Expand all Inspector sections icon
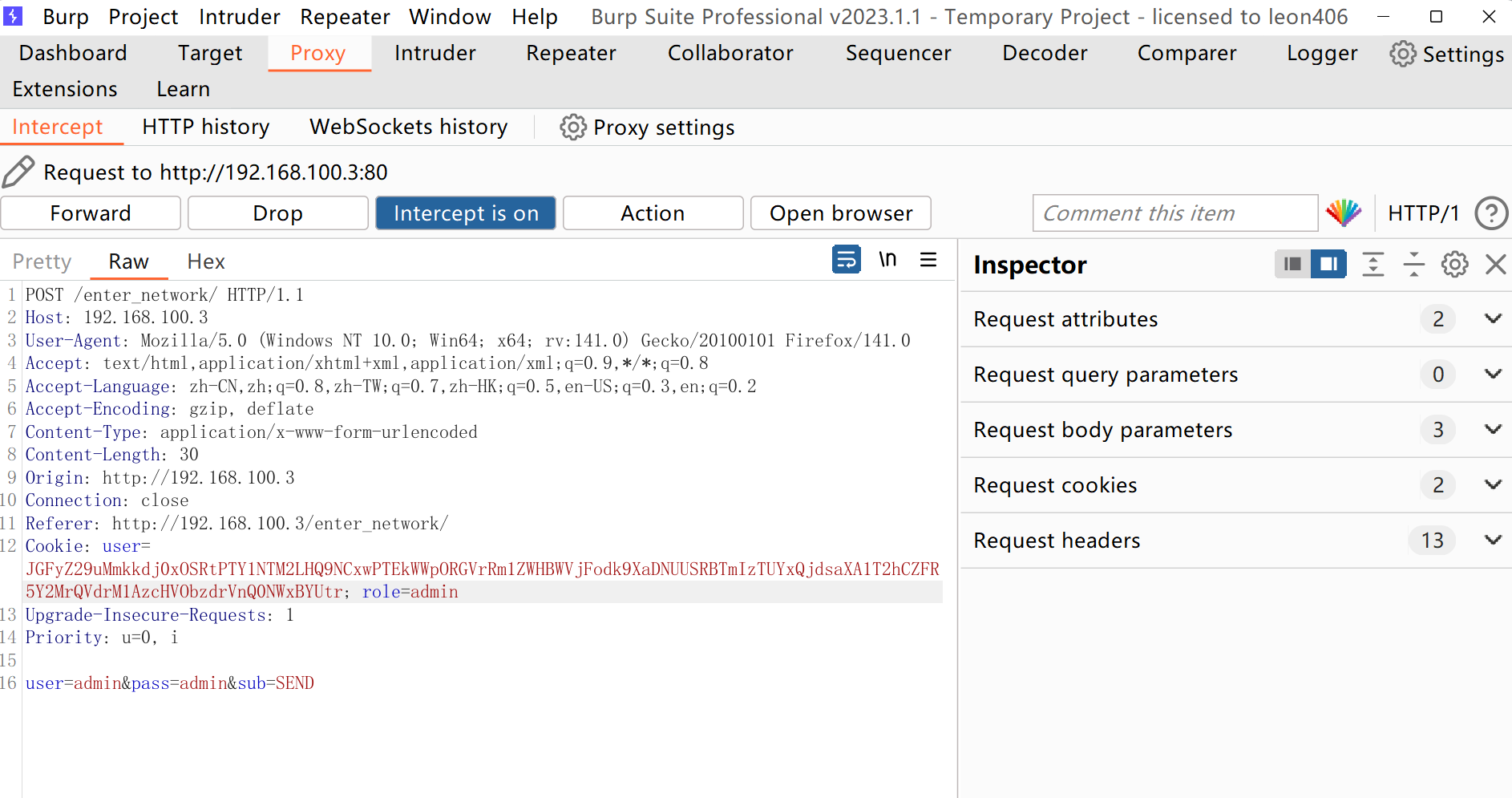This screenshot has width=1512, height=798. pyautogui.click(x=1373, y=264)
